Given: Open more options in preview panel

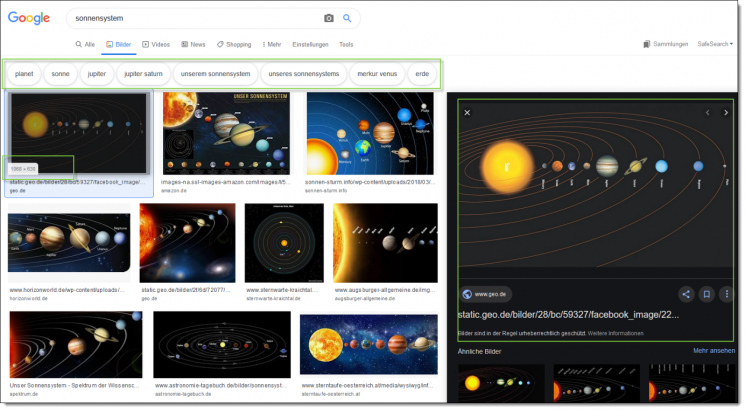Looking at the screenshot, I should pyautogui.click(x=726, y=294).
